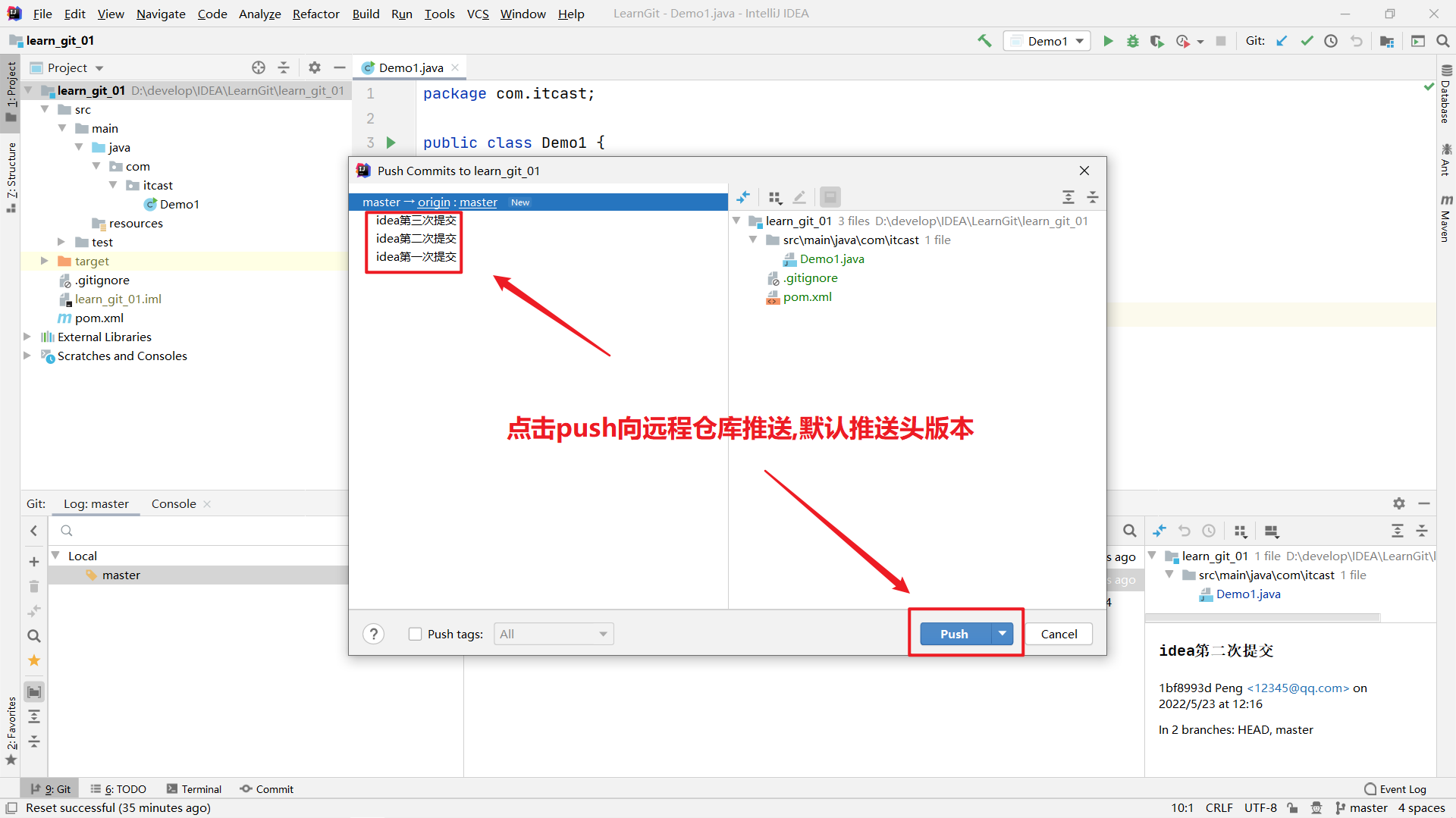Enable the Push tags checkbox
The width and height of the screenshot is (1456, 818).
415,634
